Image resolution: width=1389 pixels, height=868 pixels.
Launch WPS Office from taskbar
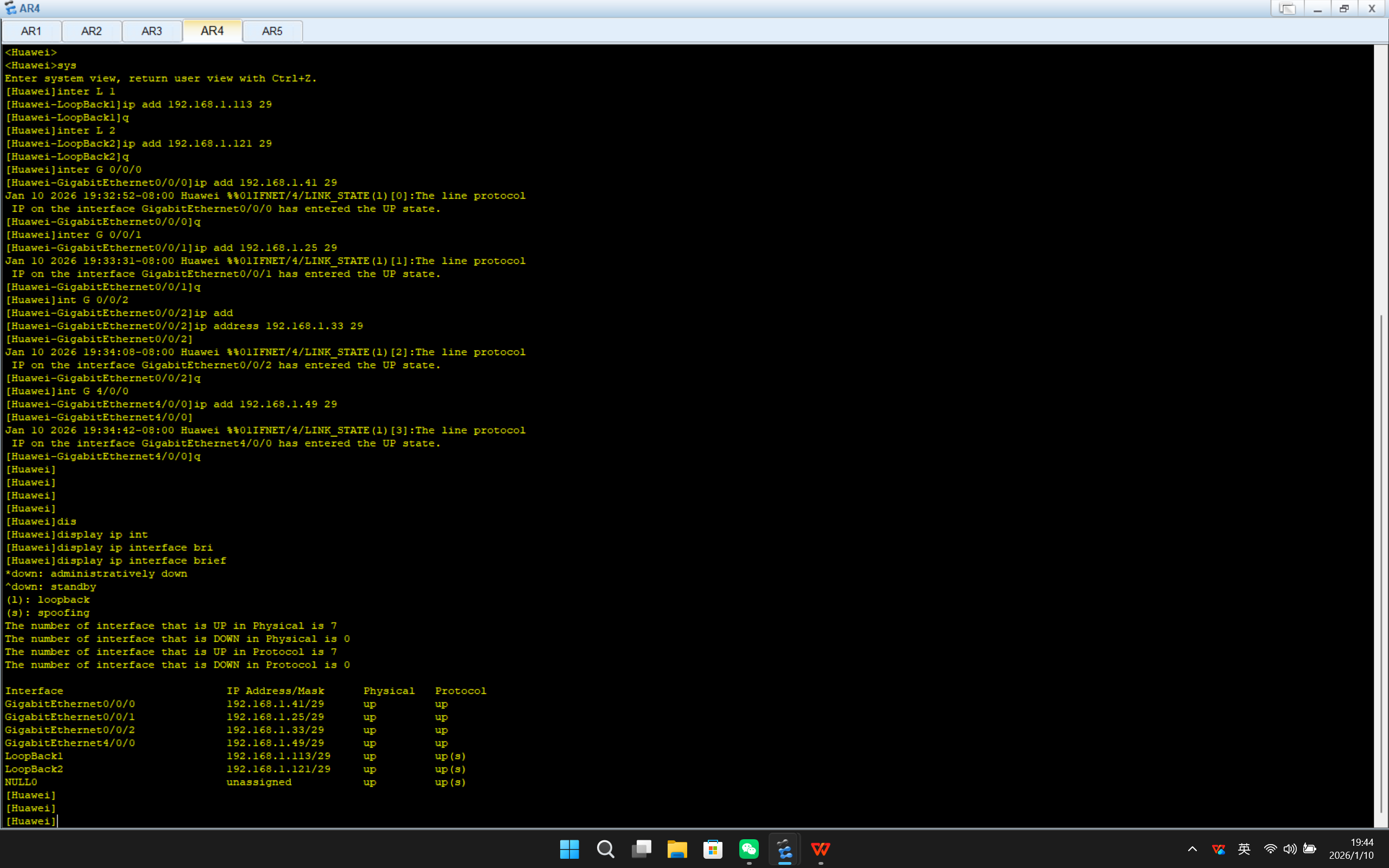820,849
